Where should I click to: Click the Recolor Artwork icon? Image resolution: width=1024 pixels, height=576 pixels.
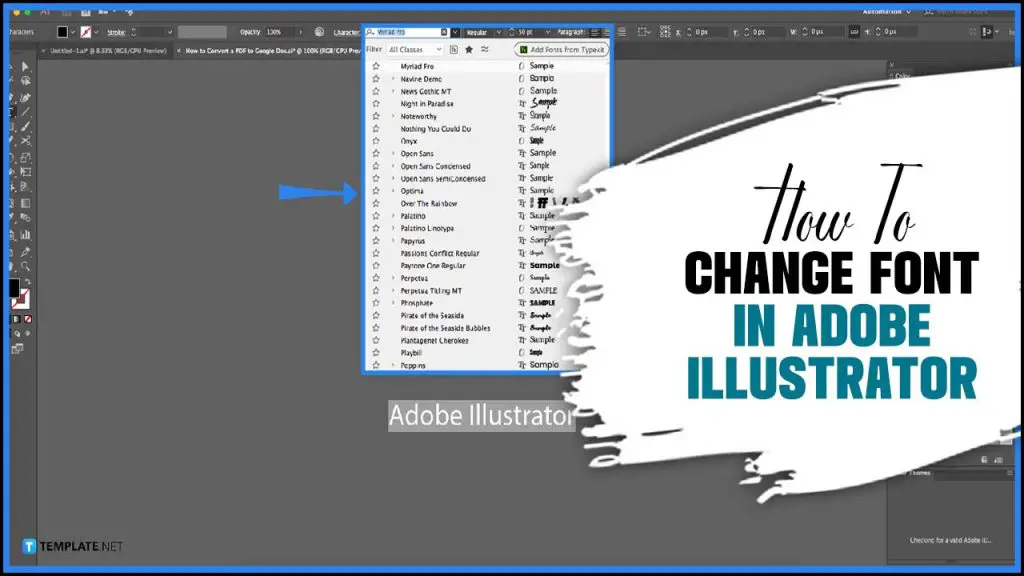319,31
